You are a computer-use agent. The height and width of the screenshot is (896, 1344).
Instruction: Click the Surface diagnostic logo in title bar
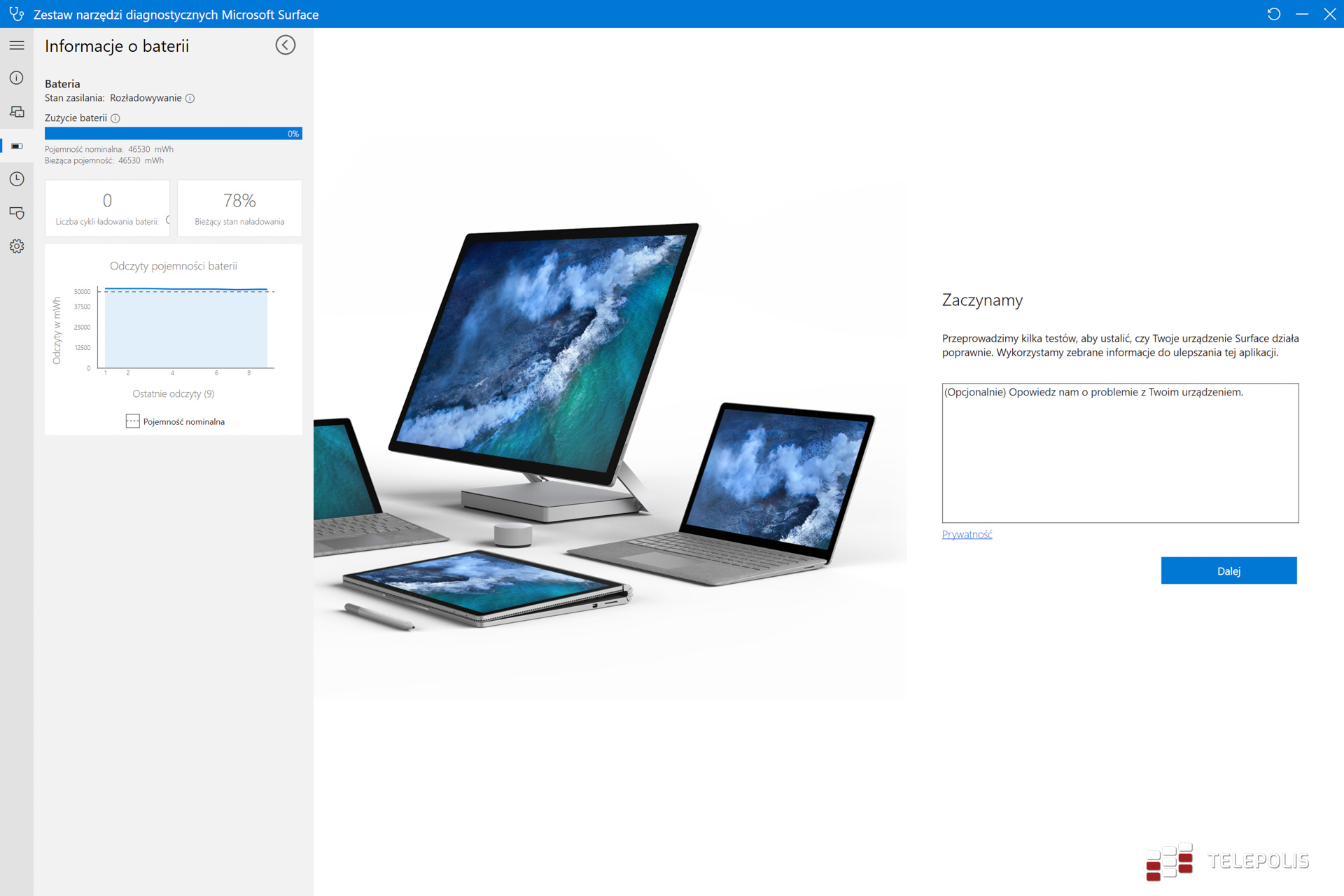click(17, 14)
